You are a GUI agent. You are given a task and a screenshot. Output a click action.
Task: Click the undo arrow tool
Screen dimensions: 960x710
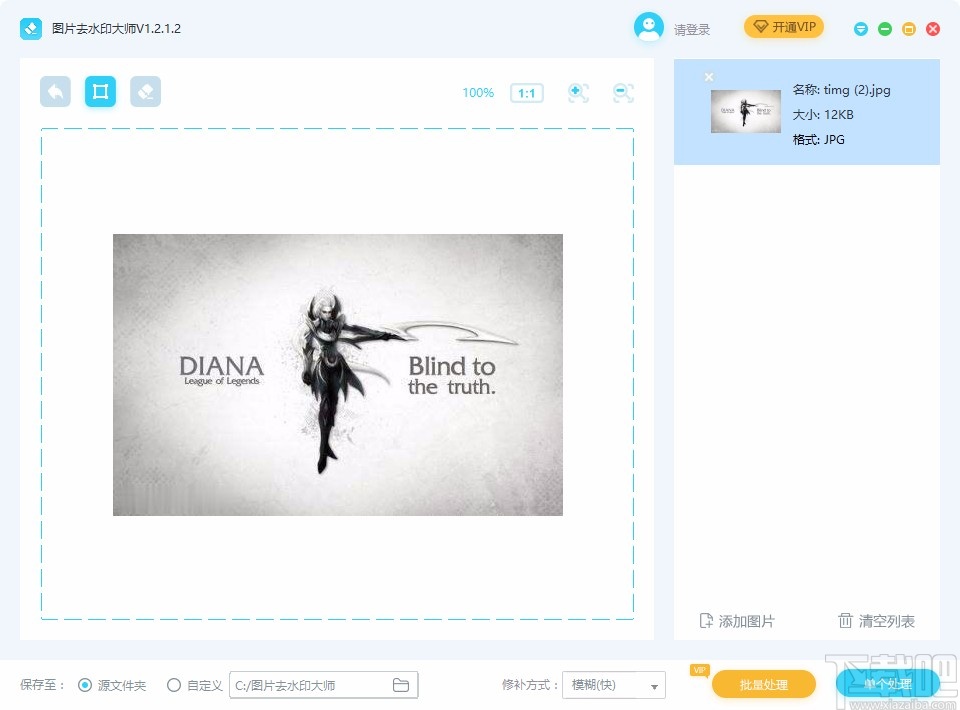click(55, 92)
